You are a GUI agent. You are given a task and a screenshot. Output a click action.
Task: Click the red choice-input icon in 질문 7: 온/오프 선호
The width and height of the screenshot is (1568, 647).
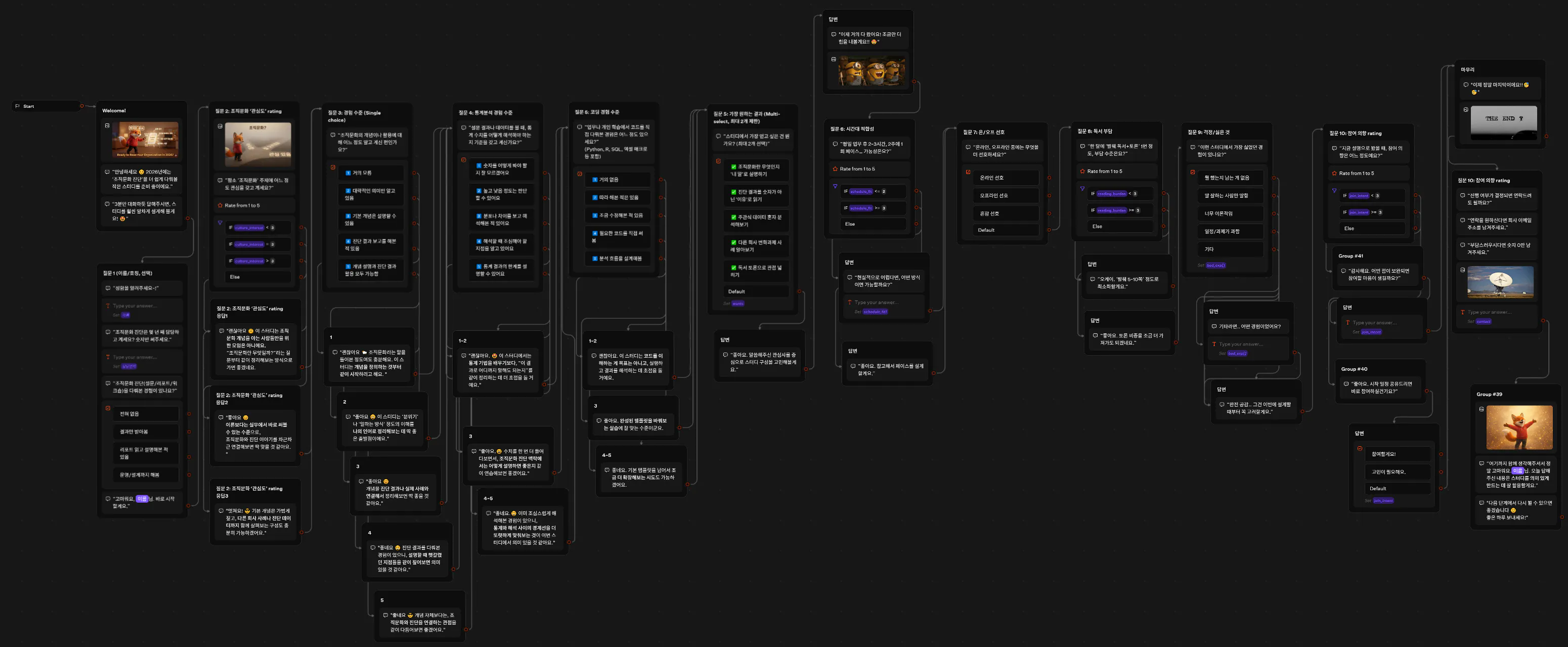click(968, 171)
